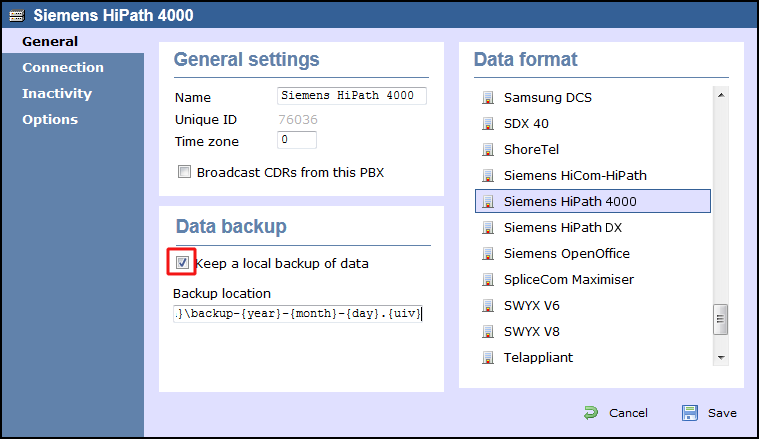The width and height of the screenshot is (759, 439).
Task: Choose Siemens HiPath DX format
Action: 593,227
